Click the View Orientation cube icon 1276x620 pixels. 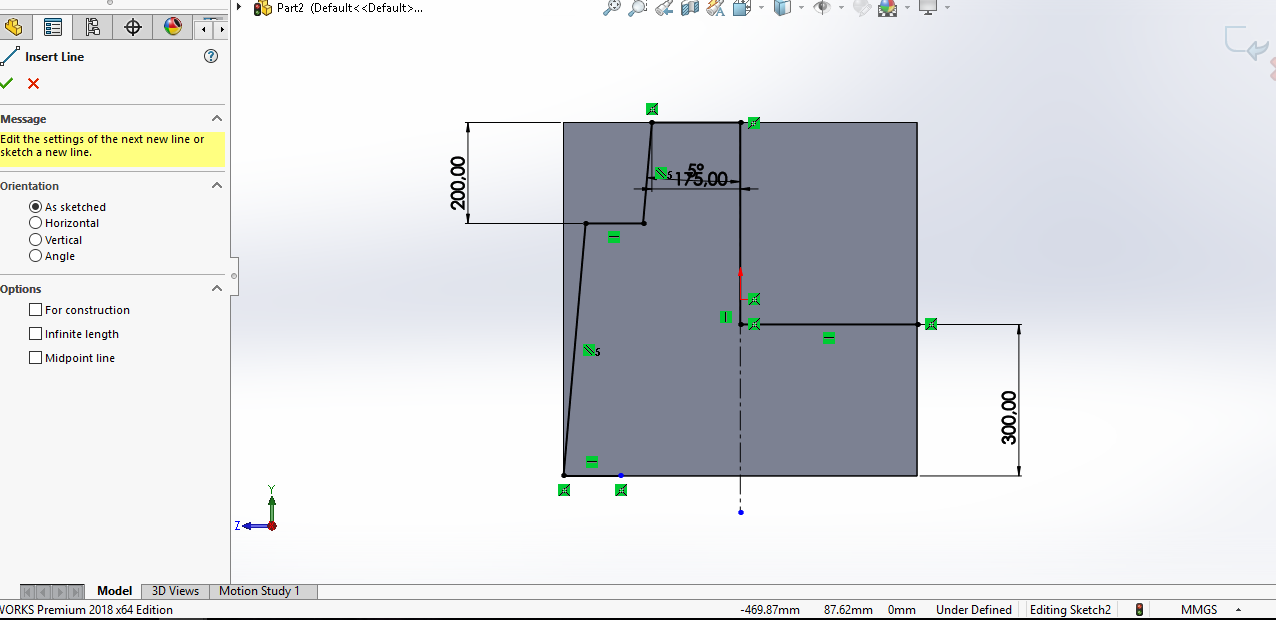741,8
